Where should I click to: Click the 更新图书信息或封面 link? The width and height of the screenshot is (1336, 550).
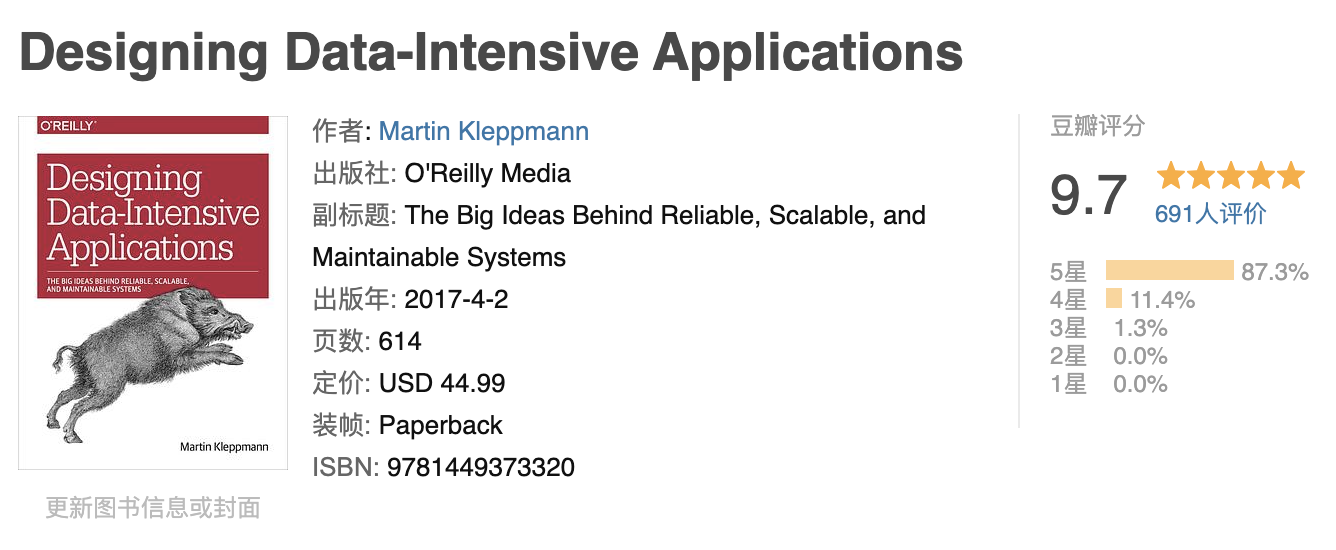[153, 508]
